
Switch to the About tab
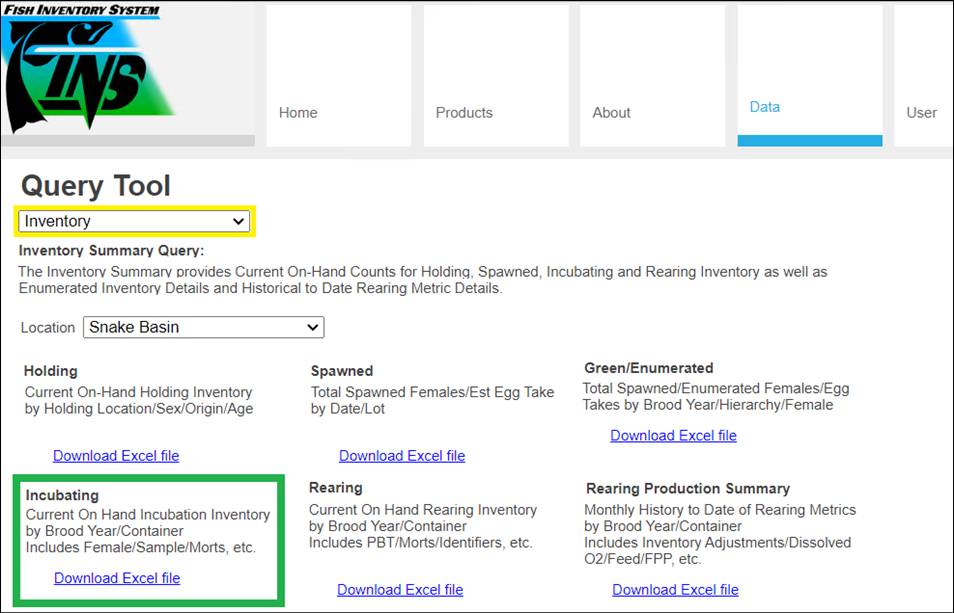(x=611, y=113)
